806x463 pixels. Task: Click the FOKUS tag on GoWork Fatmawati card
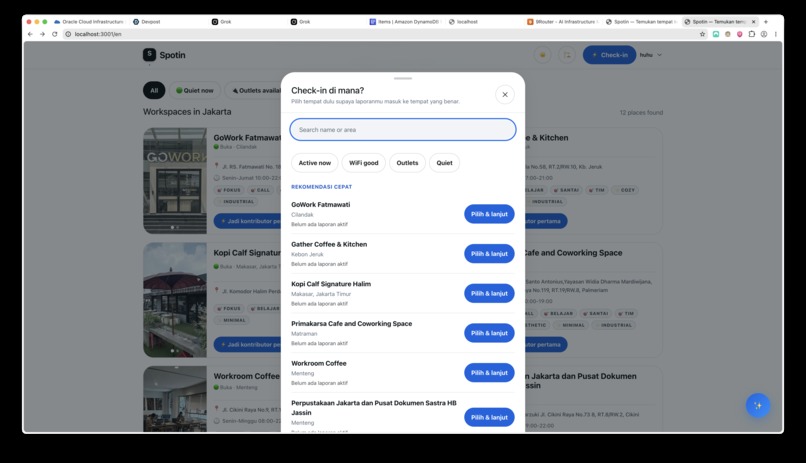[x=229, y=190]
